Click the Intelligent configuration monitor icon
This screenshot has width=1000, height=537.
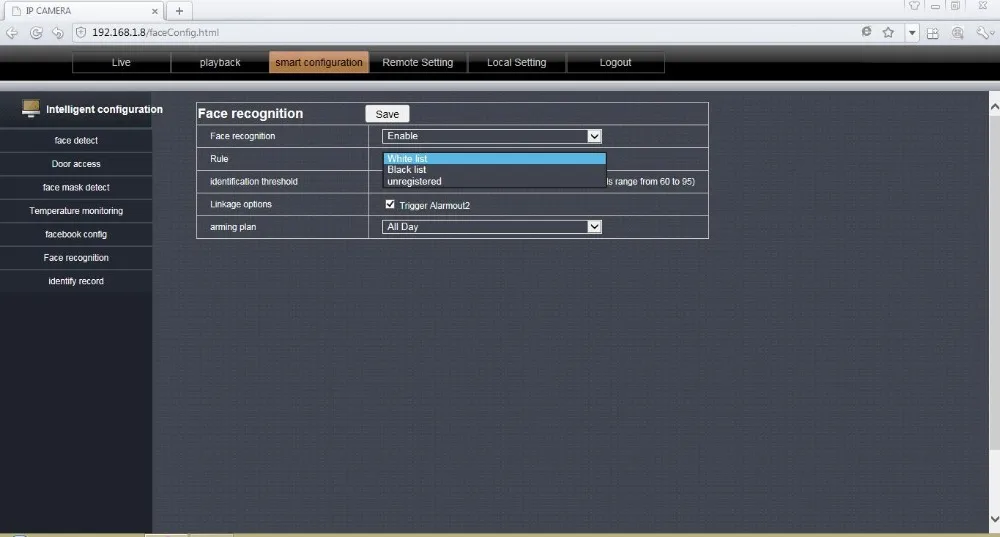tap(31, 108)
